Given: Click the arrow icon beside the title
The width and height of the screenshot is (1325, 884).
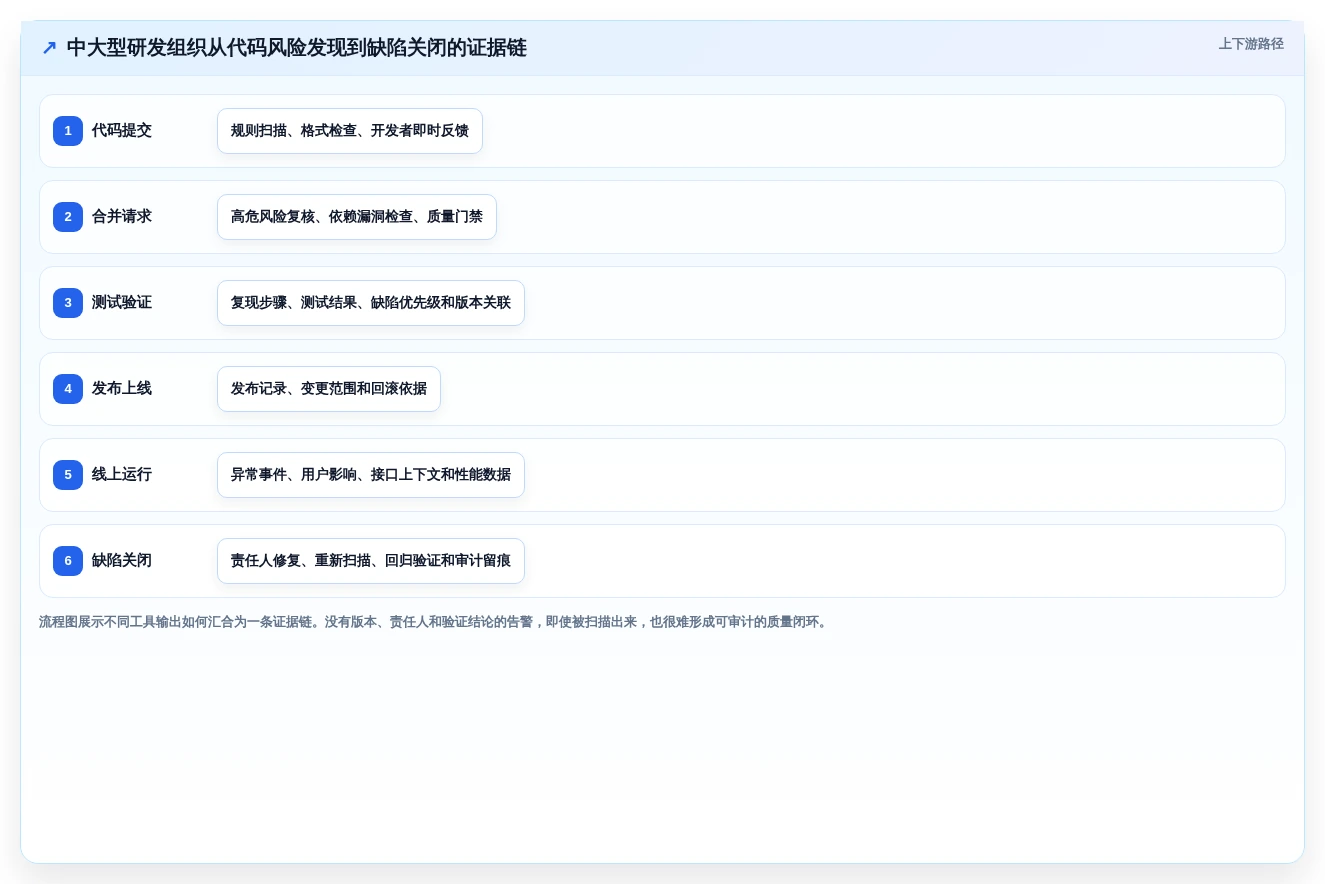Looking at the screenshot, I should point(49,48).
